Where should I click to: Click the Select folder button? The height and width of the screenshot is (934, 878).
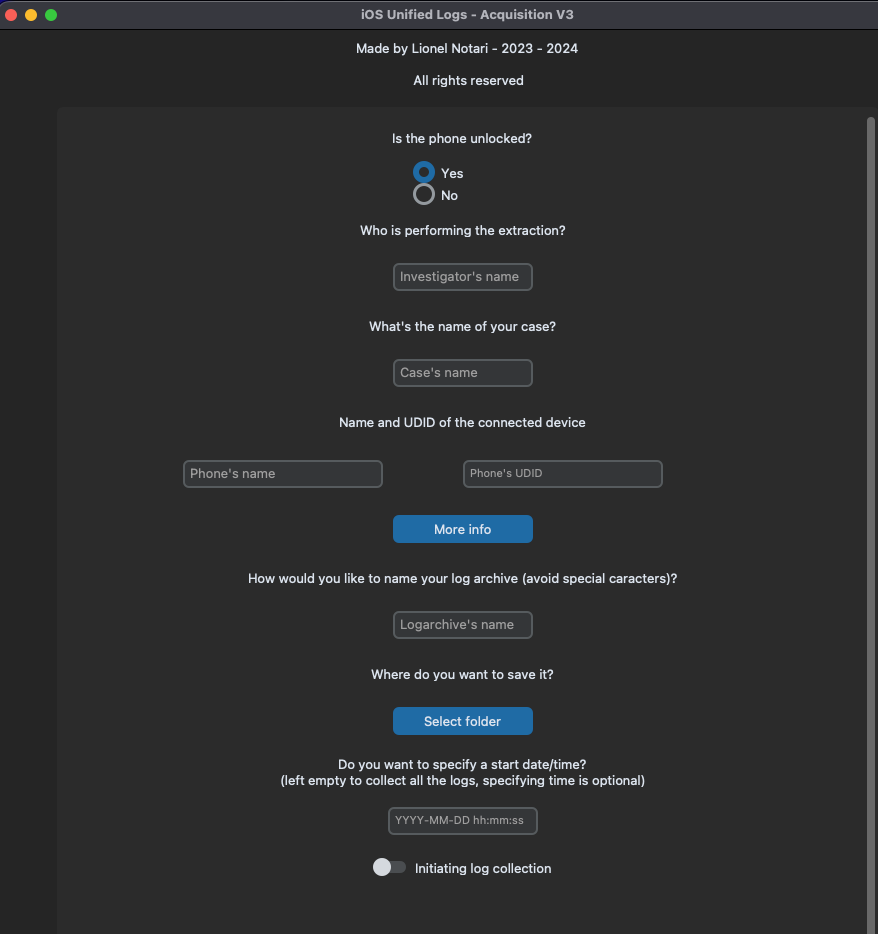[x=463, y=721]
